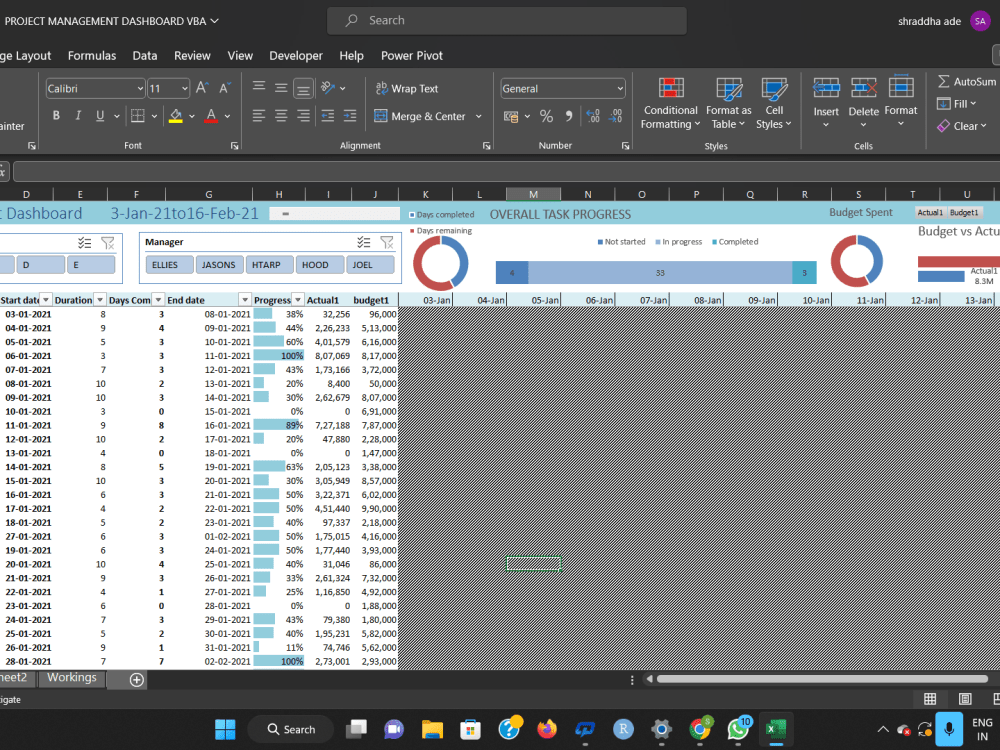Select Middle Align icon

tap(281, 87)
